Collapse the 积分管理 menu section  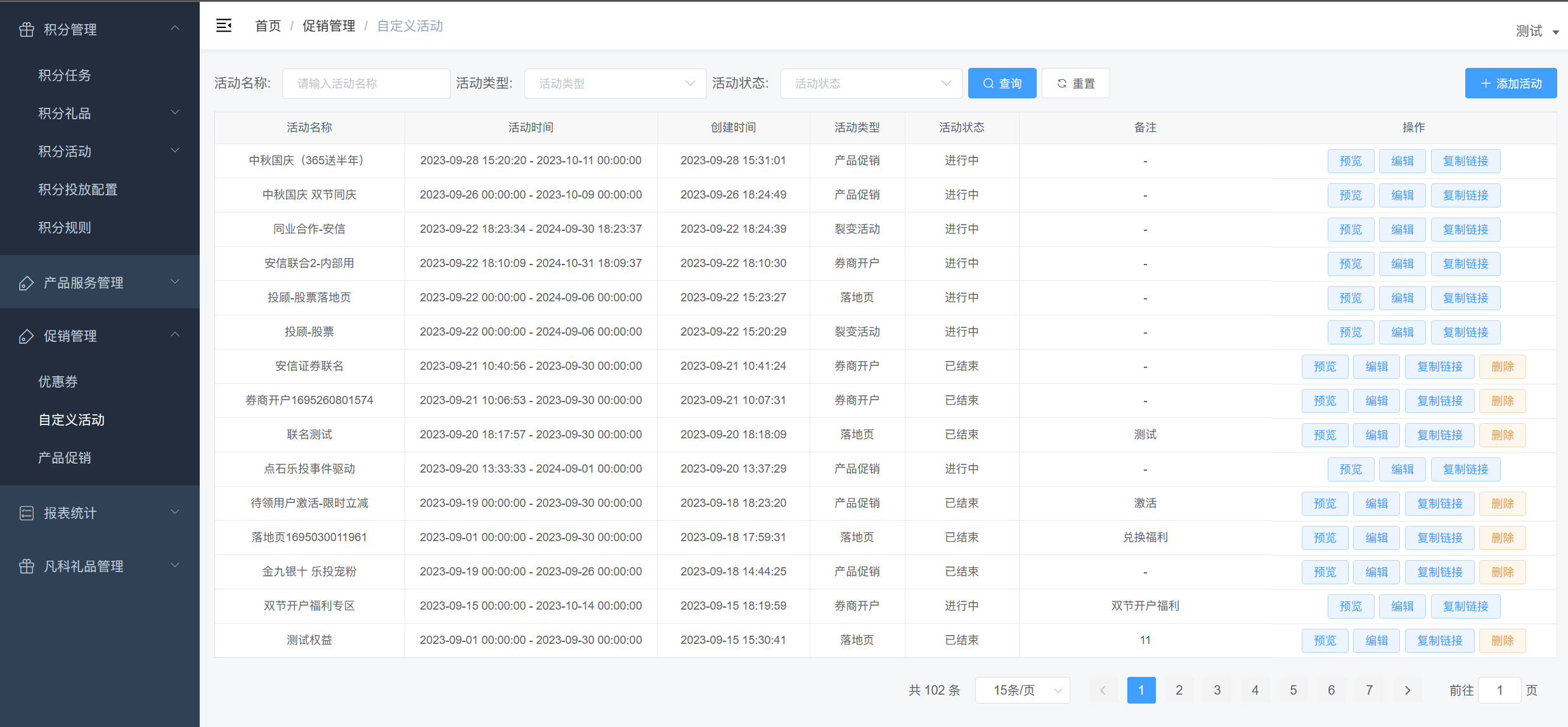[175, 29]
